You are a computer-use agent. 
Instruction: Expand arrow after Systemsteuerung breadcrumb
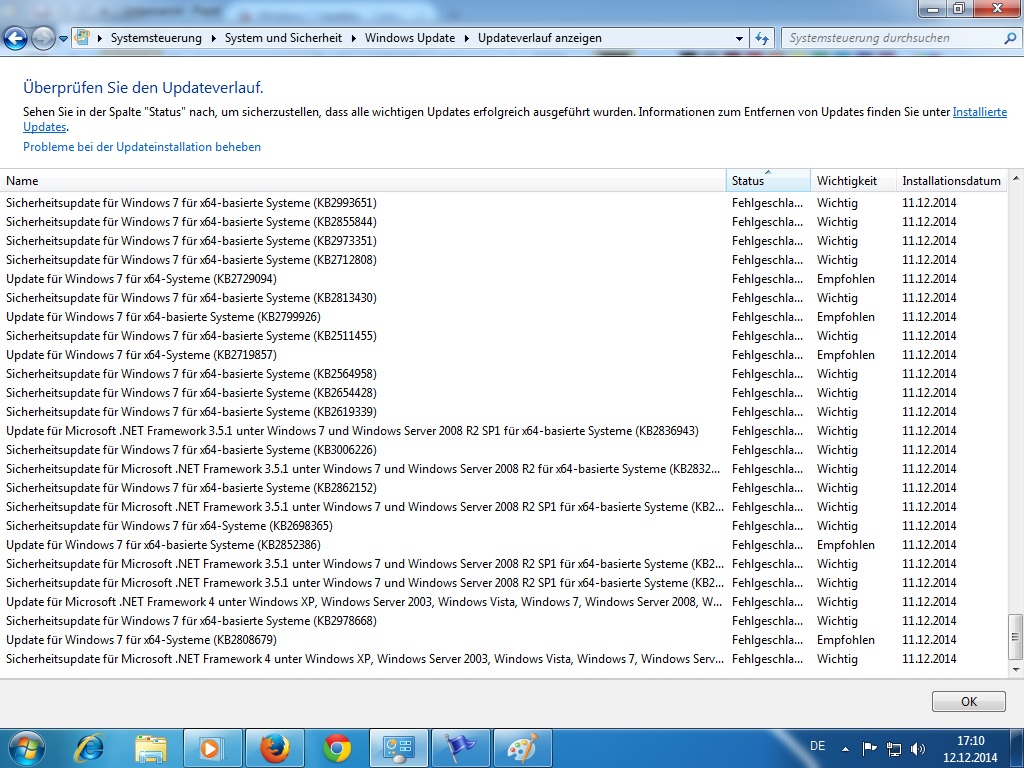(x=214, y=39)
